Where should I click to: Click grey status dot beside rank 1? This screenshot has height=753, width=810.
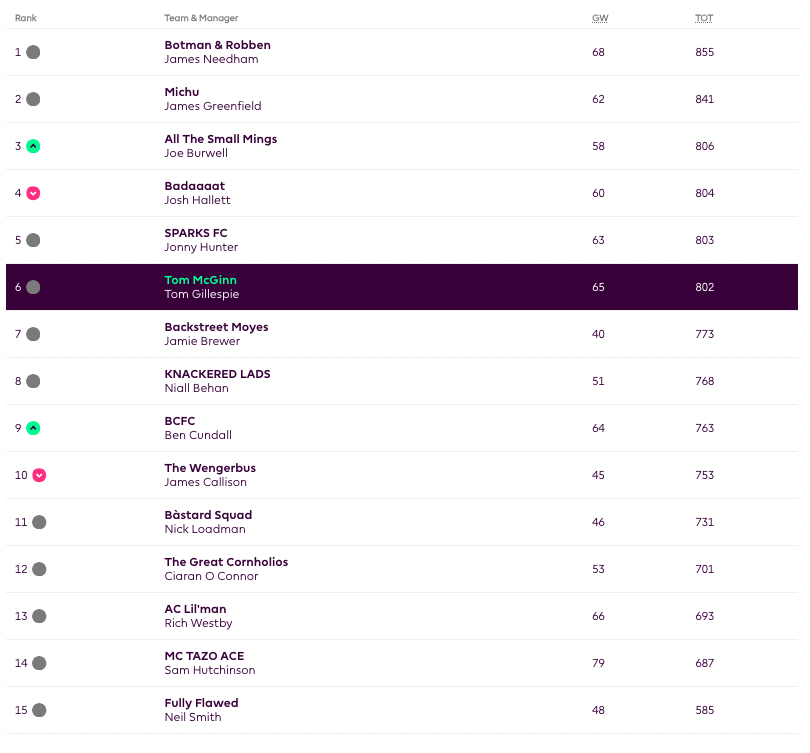pos(33,52)
